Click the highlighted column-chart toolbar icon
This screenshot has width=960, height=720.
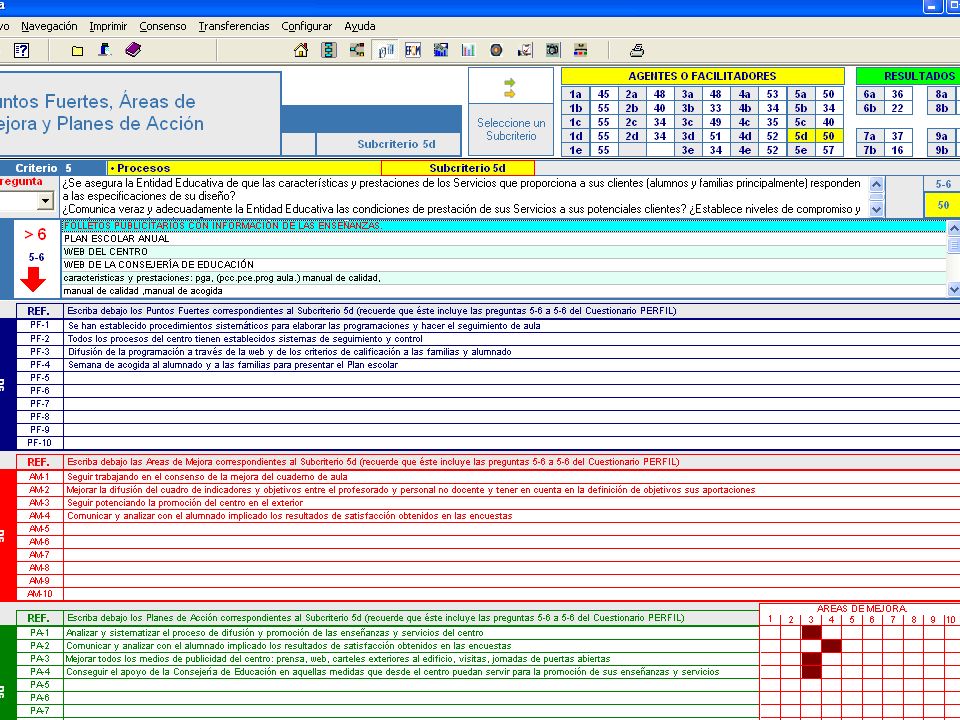385,50
